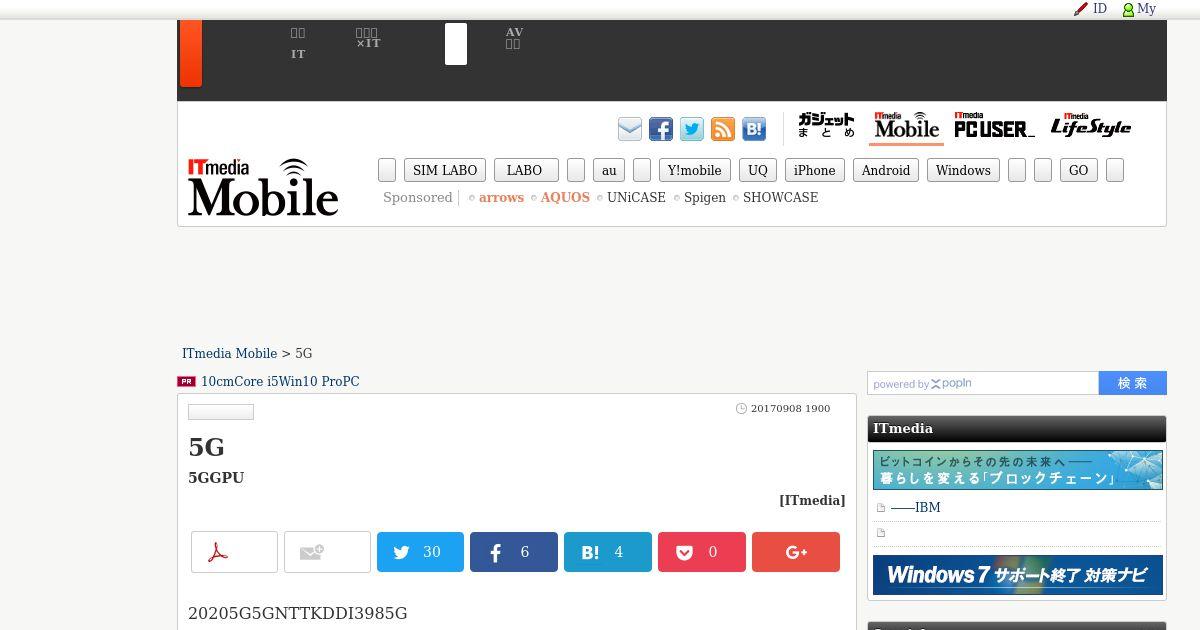1200x630 pixels.
Task: Open the Twitter icon in header
Action: pos(692,129)
